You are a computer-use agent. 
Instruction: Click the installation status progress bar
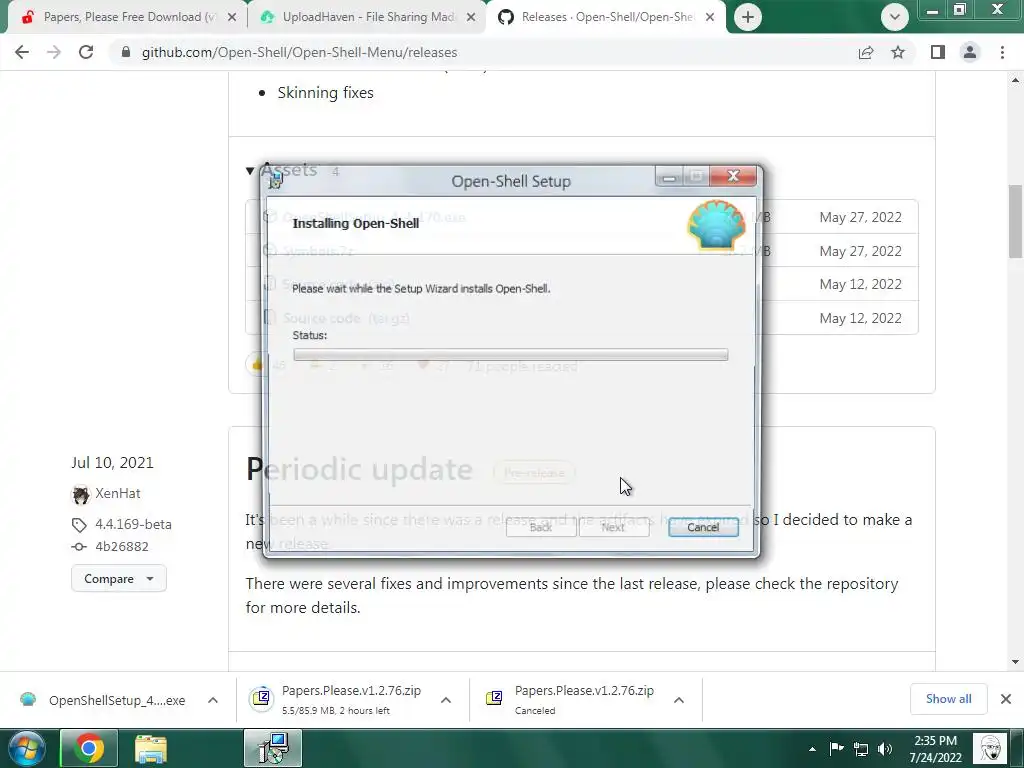click(x=511, y=355)
